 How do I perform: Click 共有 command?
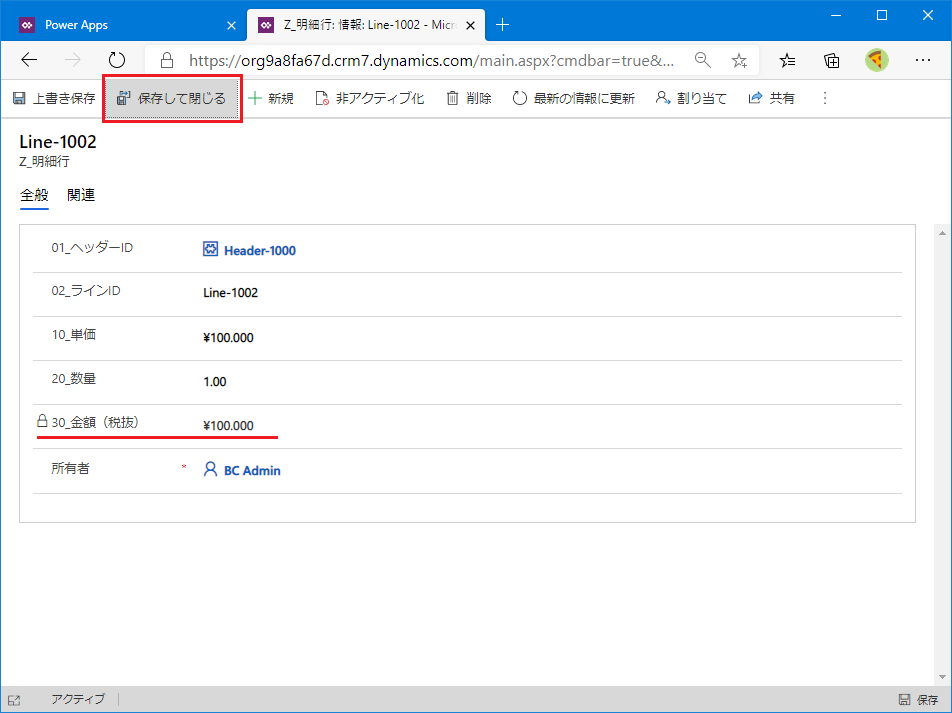point(772,98)
